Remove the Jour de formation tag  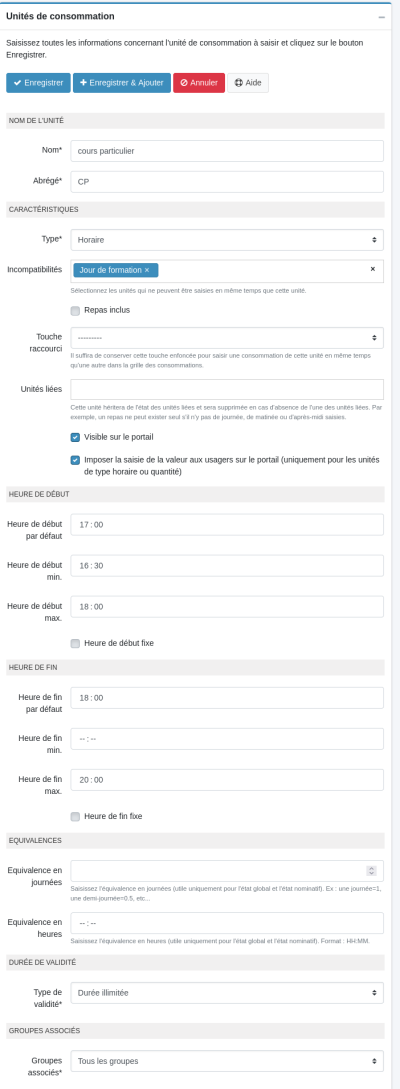tap(147, 269)
